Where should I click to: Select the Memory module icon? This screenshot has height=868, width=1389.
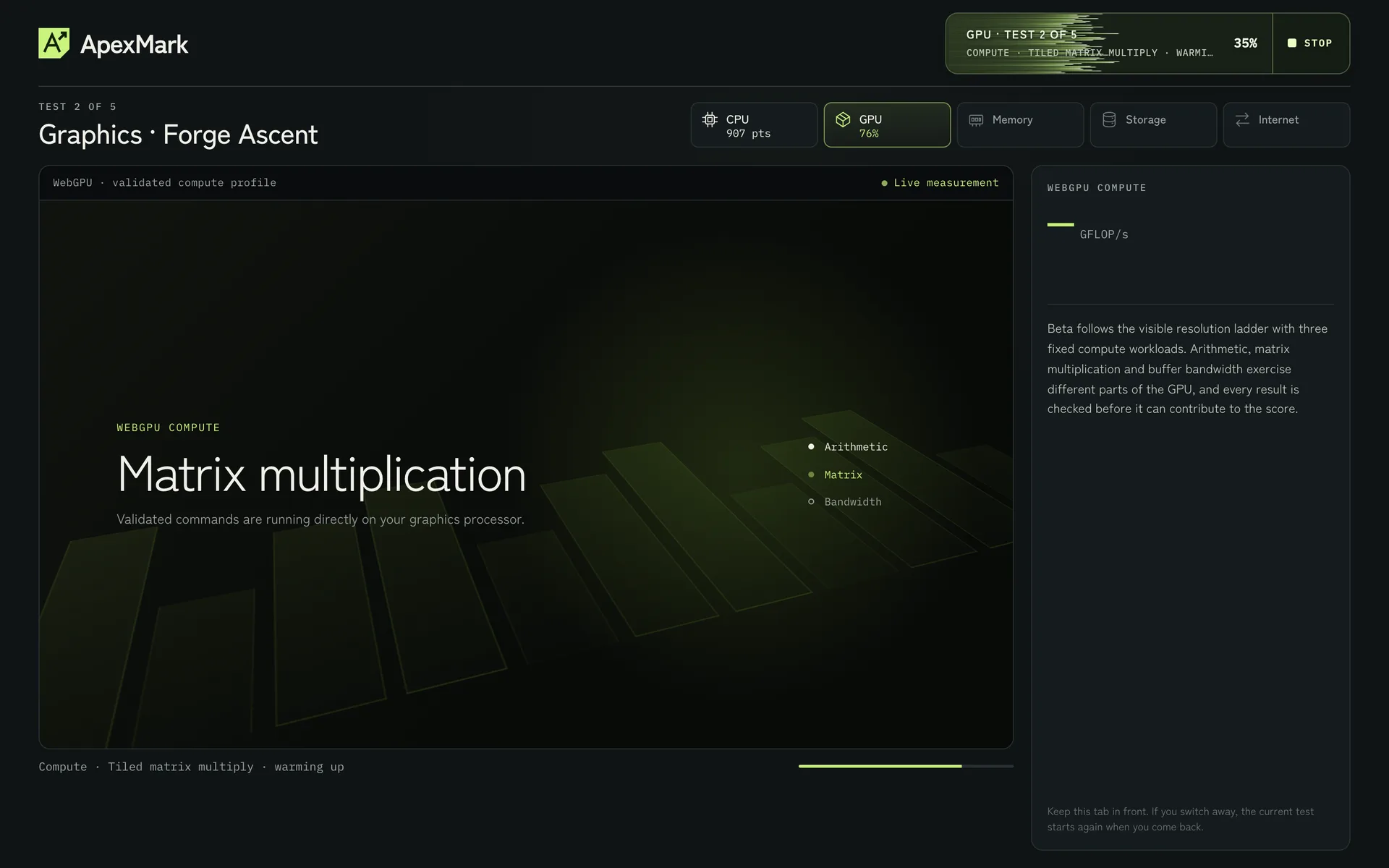pyautogui.click(x=976, y=119)
